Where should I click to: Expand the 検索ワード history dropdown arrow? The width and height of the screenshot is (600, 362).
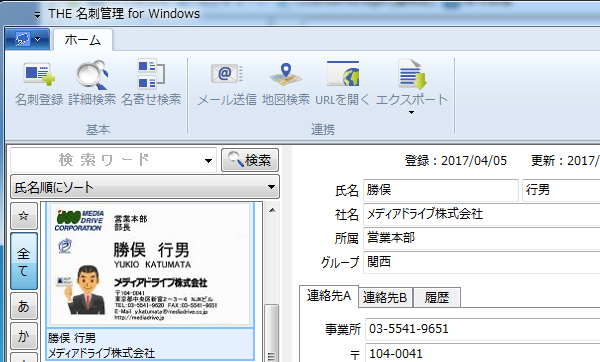tap(208, 160)
